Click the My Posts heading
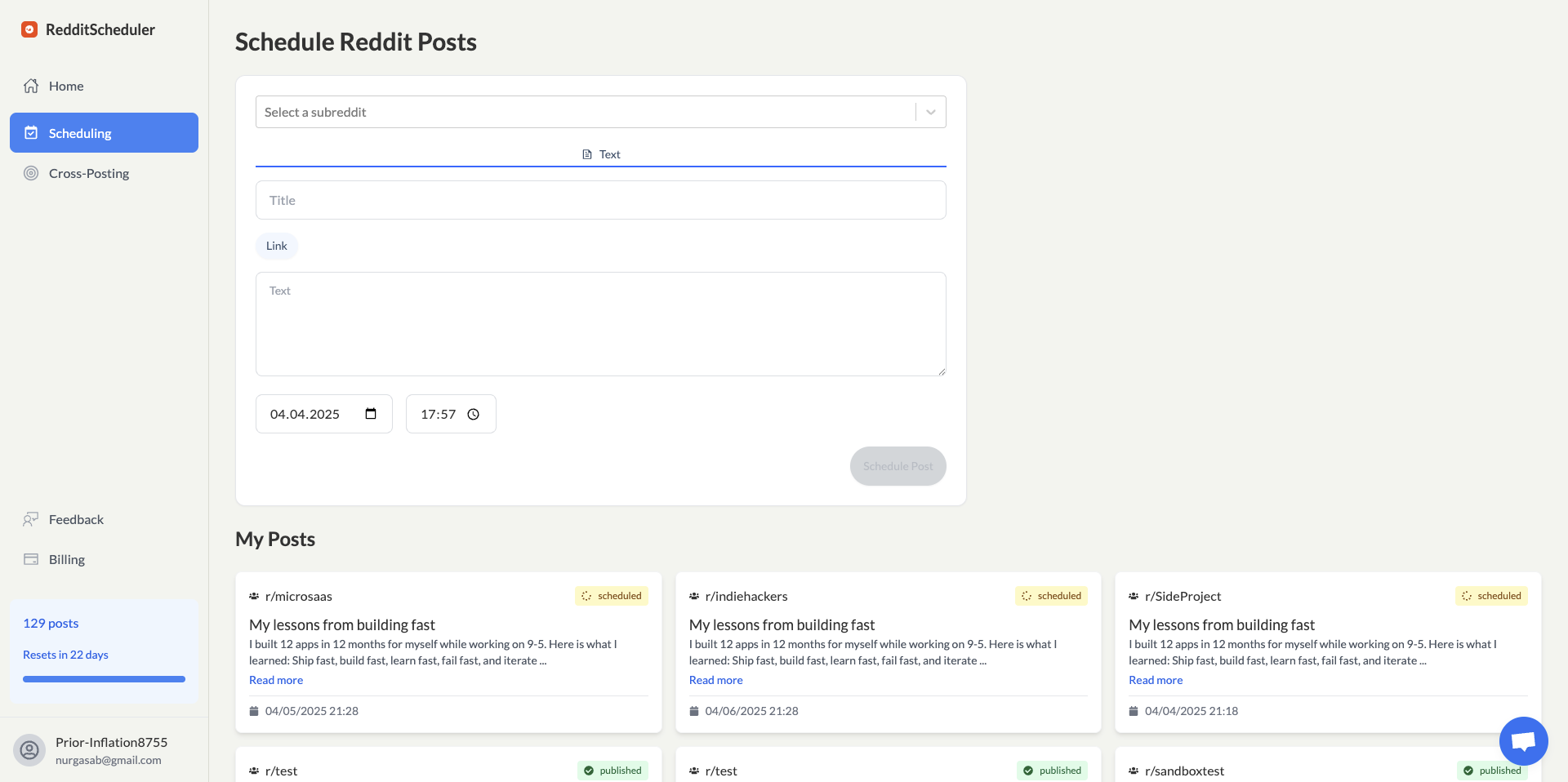This screenshot has width=1568, height=782. (275, 539)
